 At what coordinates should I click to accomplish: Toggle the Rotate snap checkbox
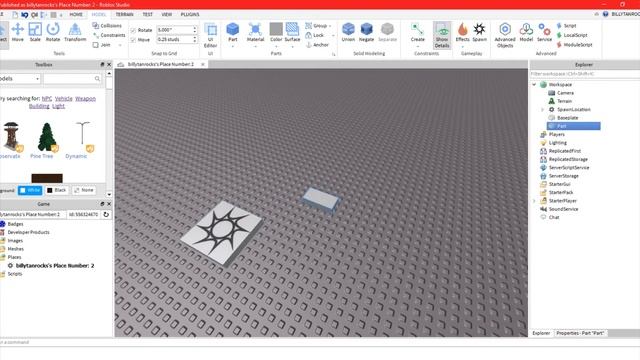pos(133,30)
